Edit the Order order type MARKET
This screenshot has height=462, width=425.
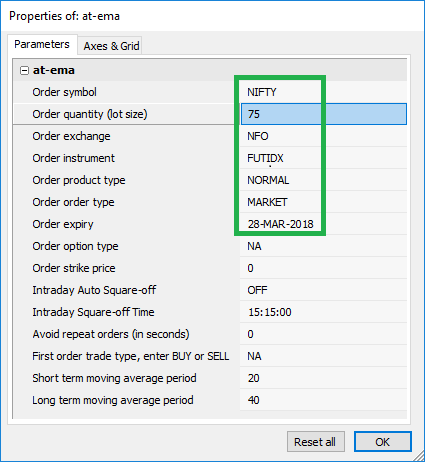(323, 202)
